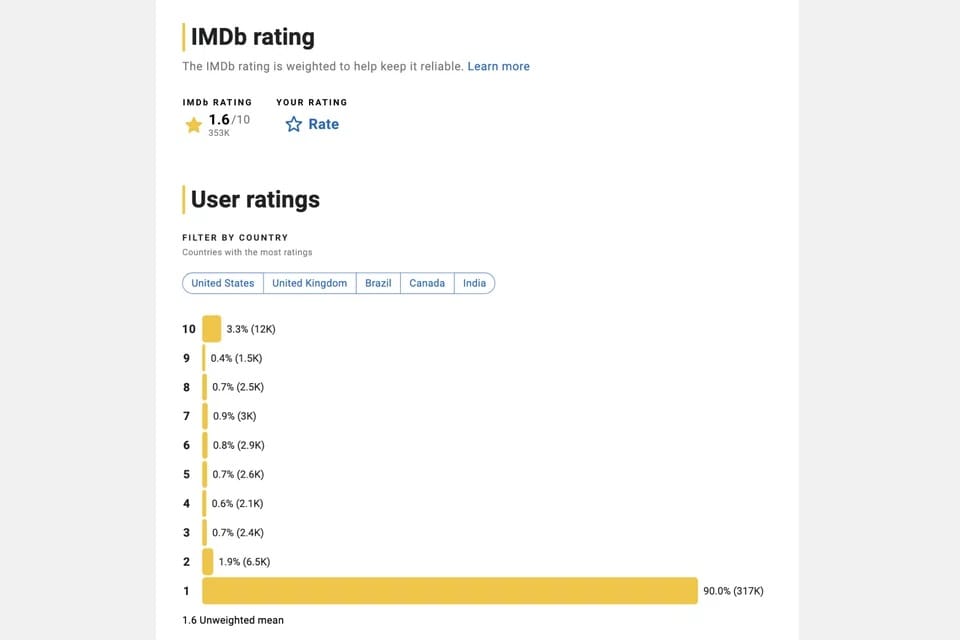Select the Canada country filter
Viewport: 960px width, 640px height.
(x=427, y=283)
